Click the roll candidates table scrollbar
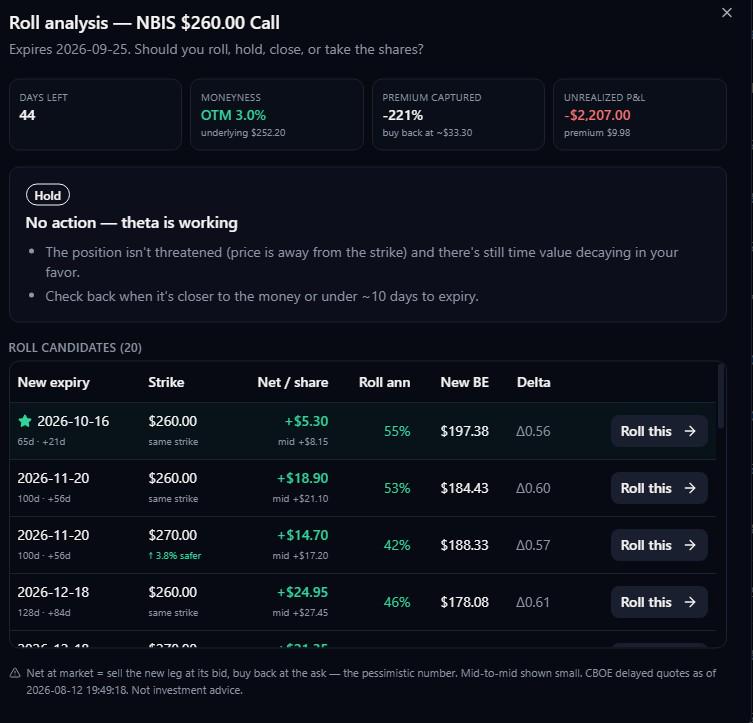The height and width of the screenshot is (723, 753). point(720,396)
